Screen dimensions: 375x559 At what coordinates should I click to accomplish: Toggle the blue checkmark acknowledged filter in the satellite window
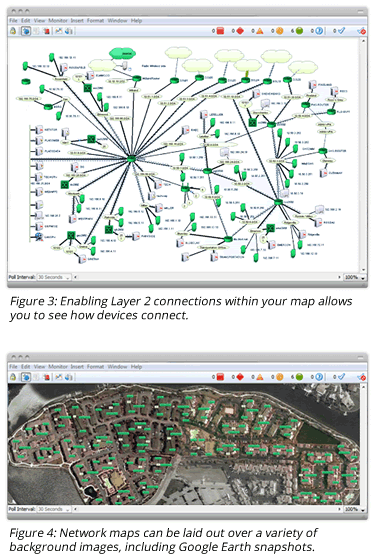point(341,377)
